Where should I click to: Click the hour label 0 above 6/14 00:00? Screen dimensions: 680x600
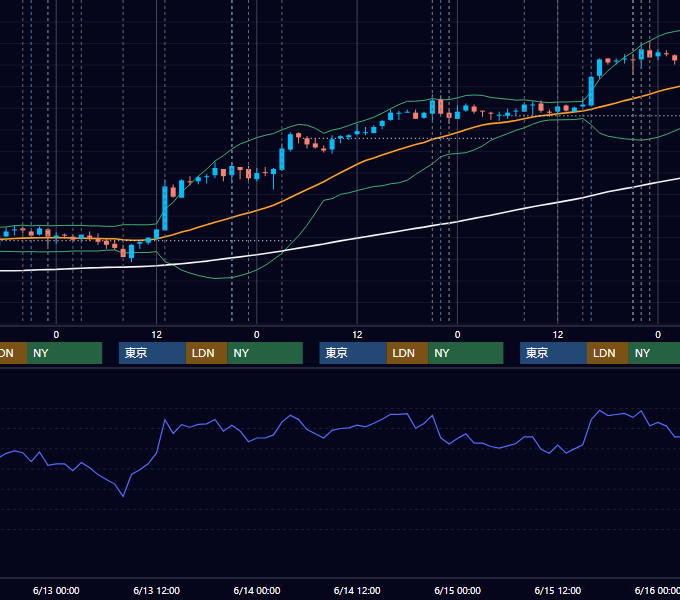[257, 335]
